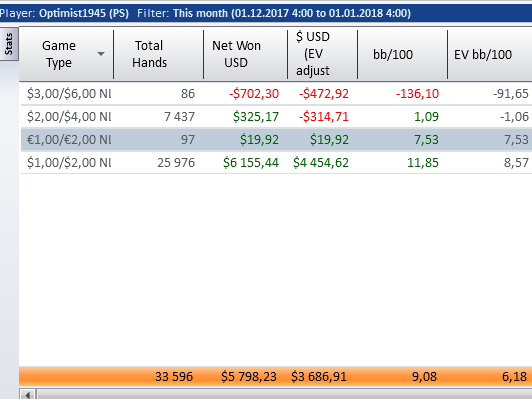The height and width of the screenshot is (399, 532).
Task: Click total hands value 7 437
Action: click(179, 117)
